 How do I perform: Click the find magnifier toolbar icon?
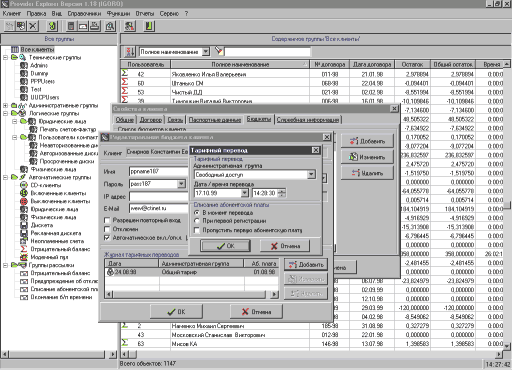click(x=110, y=26)
